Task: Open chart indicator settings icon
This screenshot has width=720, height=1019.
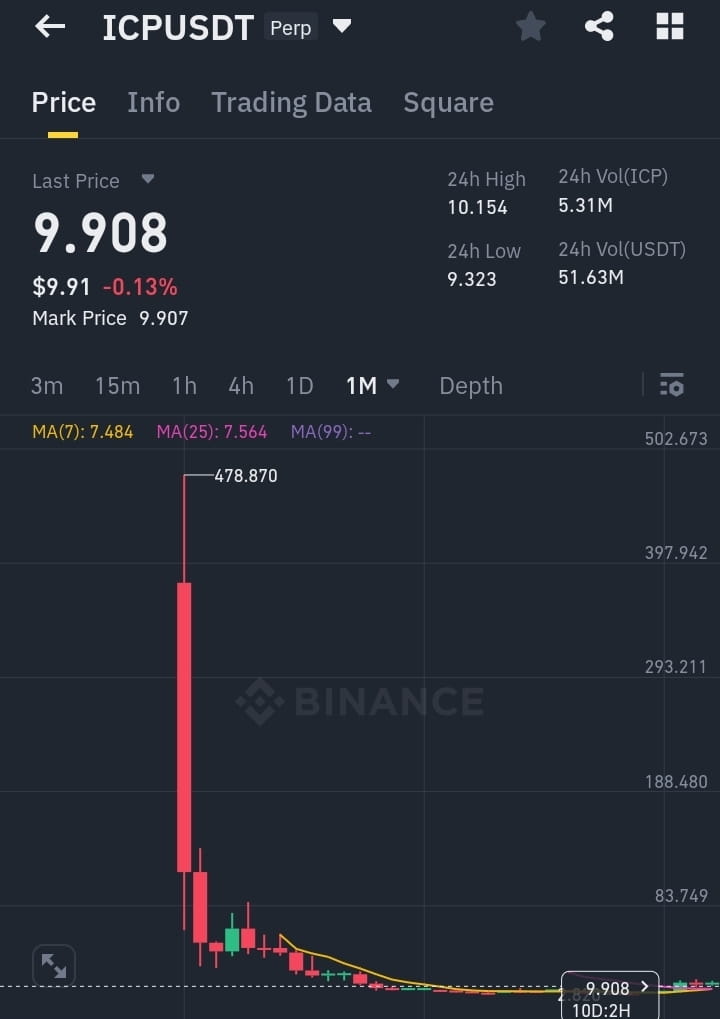Action: coord(672,385)
